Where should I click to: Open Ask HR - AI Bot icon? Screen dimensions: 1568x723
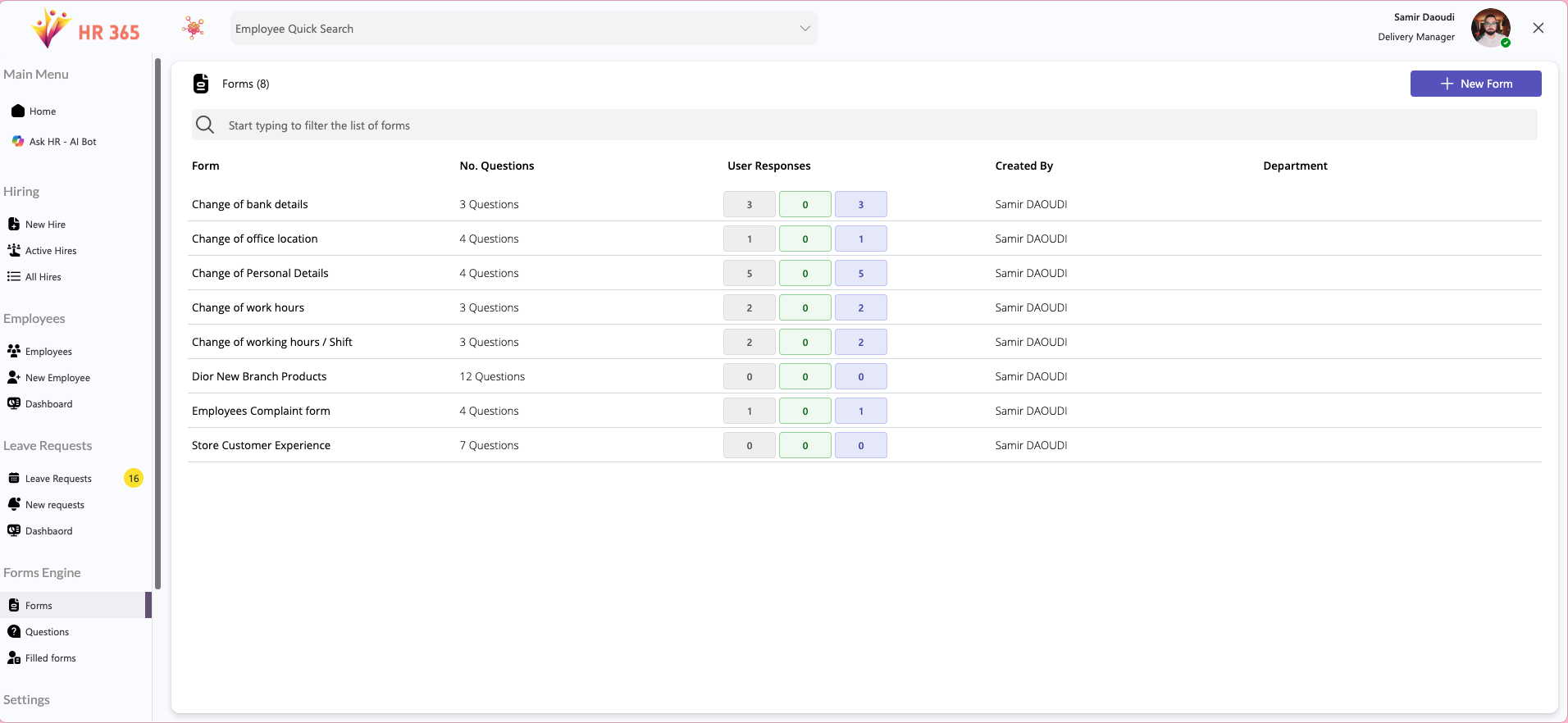(x=18, y=141)
